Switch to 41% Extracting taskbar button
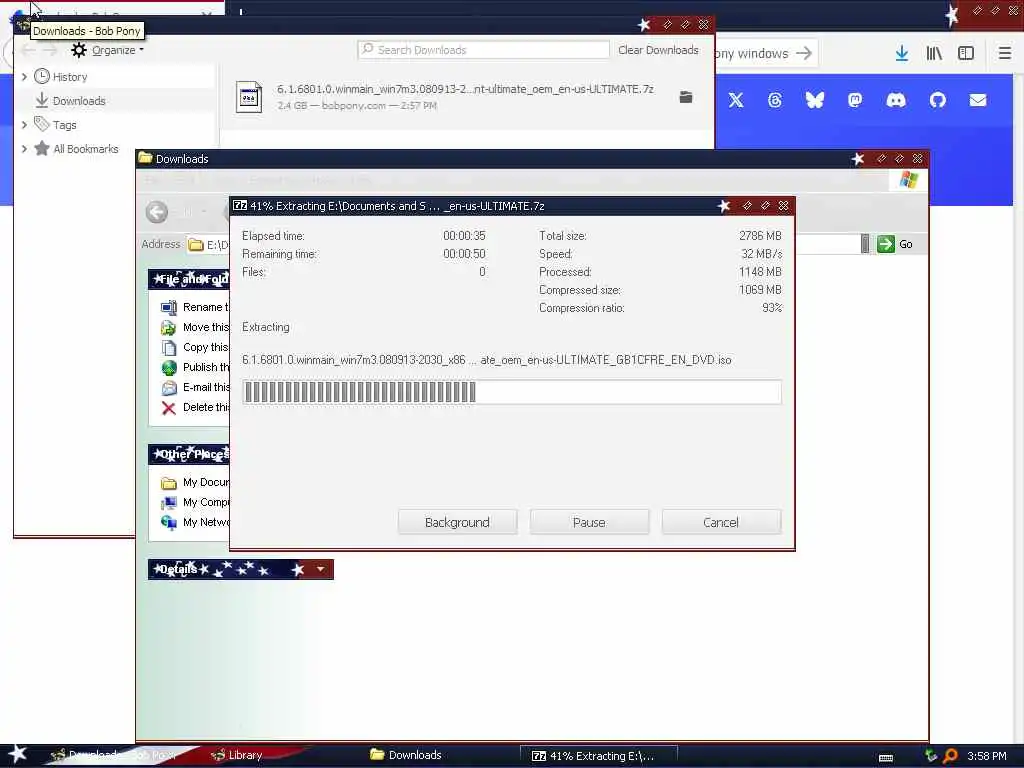 598,756
